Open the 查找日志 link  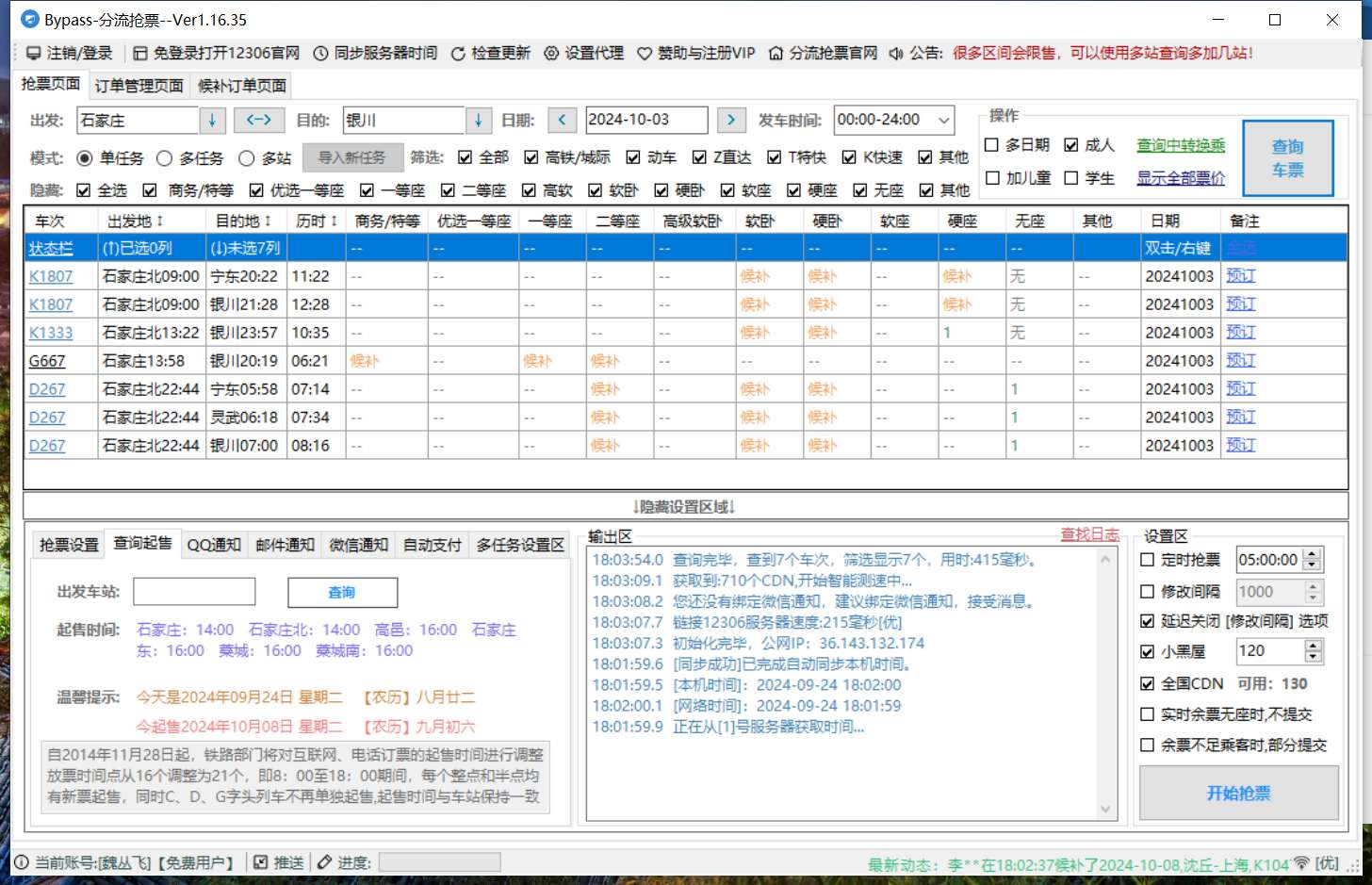coord(1090,534)
